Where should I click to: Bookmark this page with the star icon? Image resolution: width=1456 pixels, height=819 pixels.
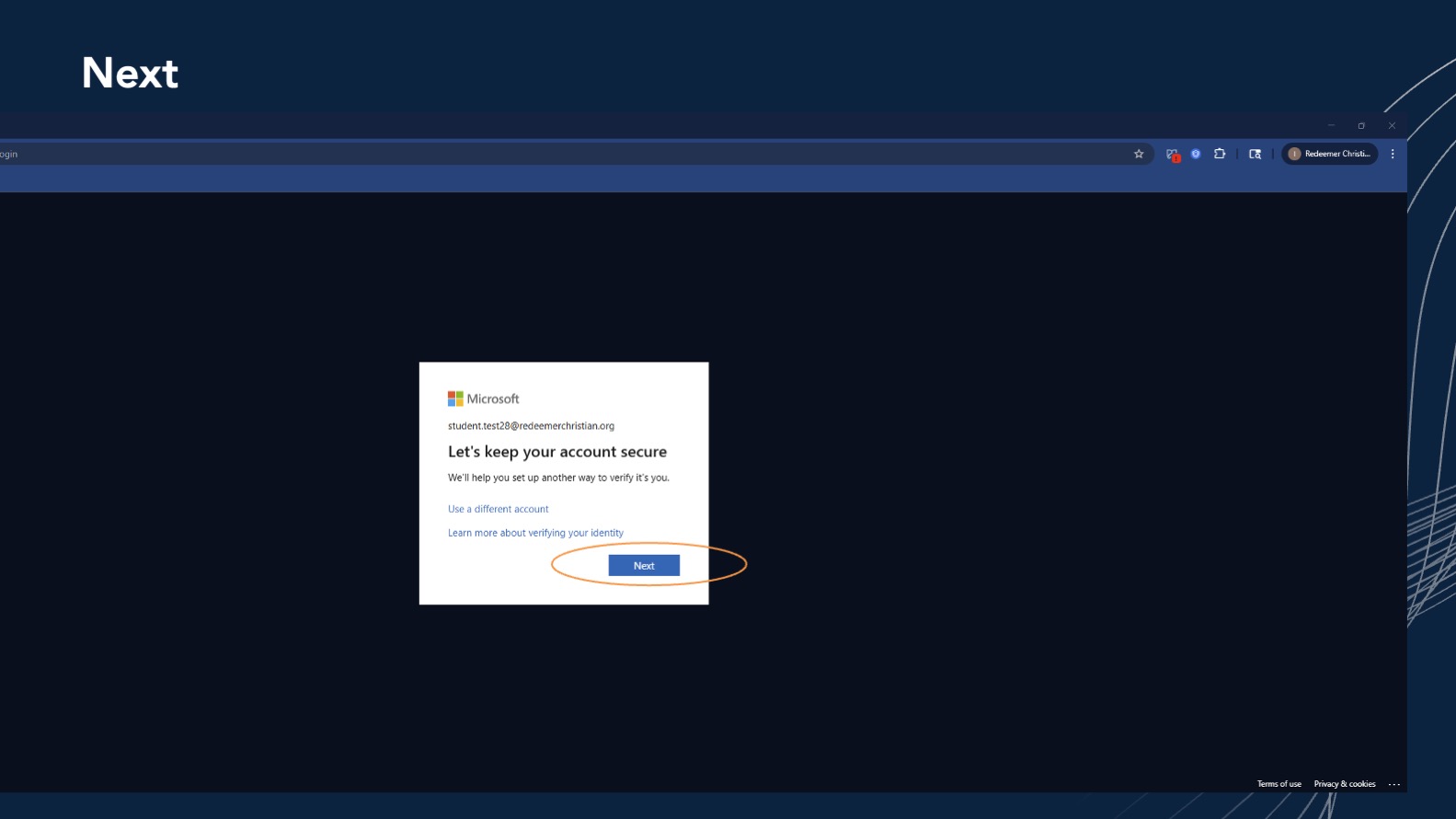point(1139,154)
